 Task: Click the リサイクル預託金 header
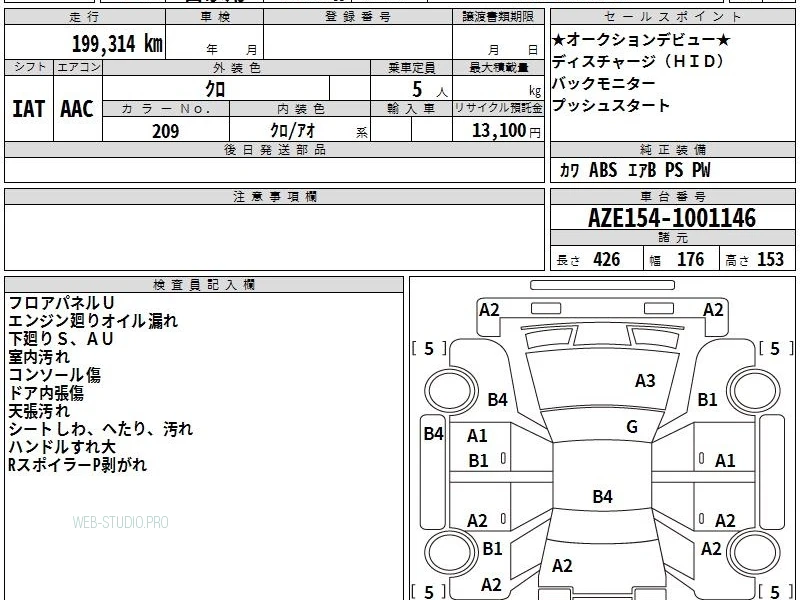pyautogui.click(x=498, y=108)
